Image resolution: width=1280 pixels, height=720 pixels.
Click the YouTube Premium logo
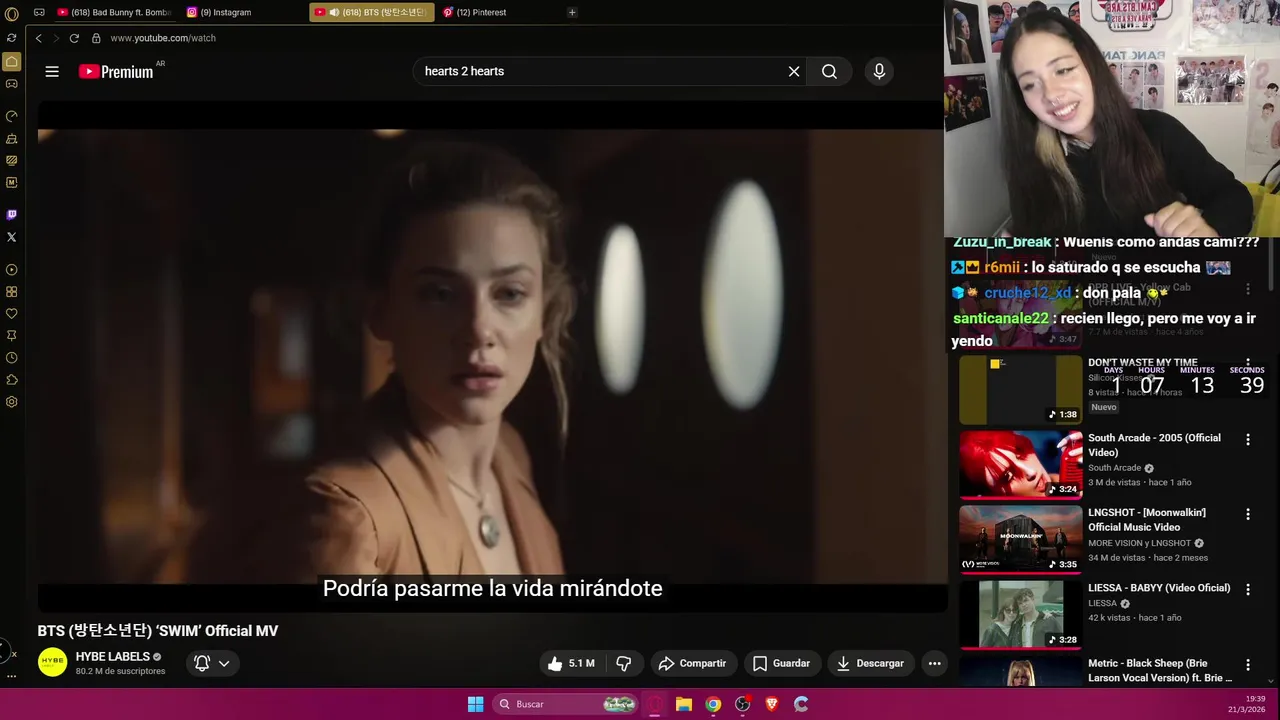116,72
